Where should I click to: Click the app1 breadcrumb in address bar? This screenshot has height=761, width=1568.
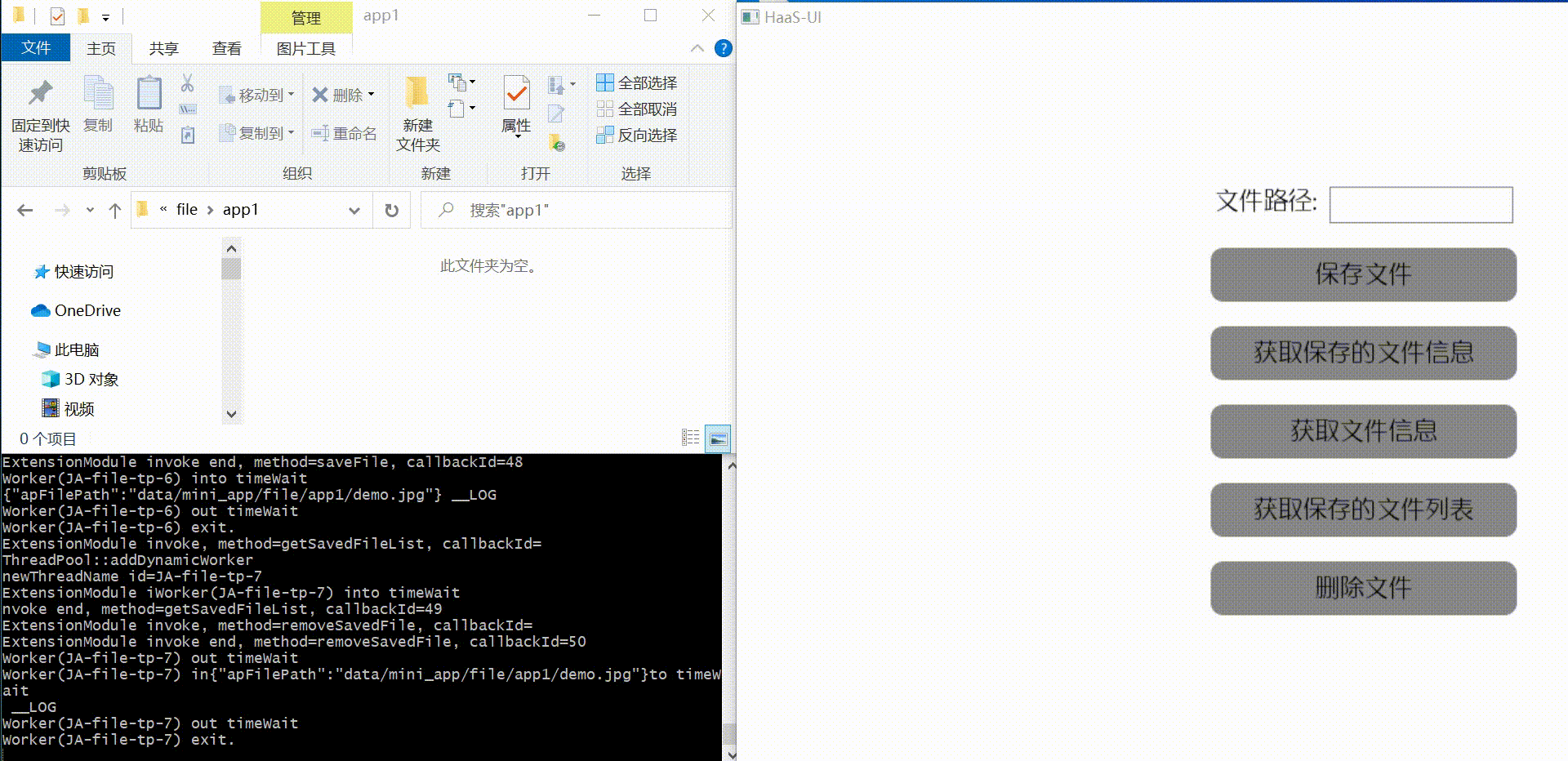240,209
